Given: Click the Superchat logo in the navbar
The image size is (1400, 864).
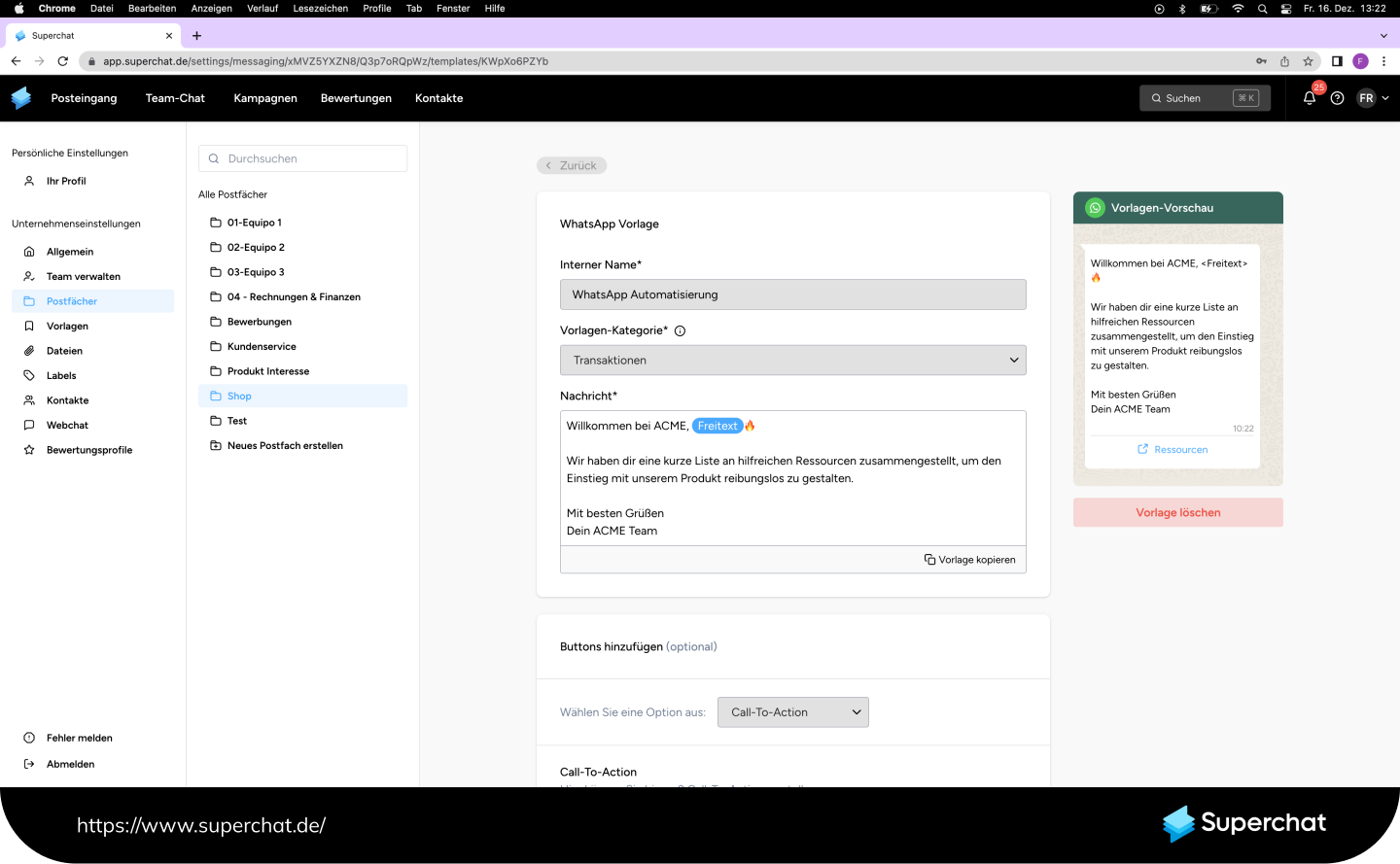Looking at the screenshot, I should (20, 97).
